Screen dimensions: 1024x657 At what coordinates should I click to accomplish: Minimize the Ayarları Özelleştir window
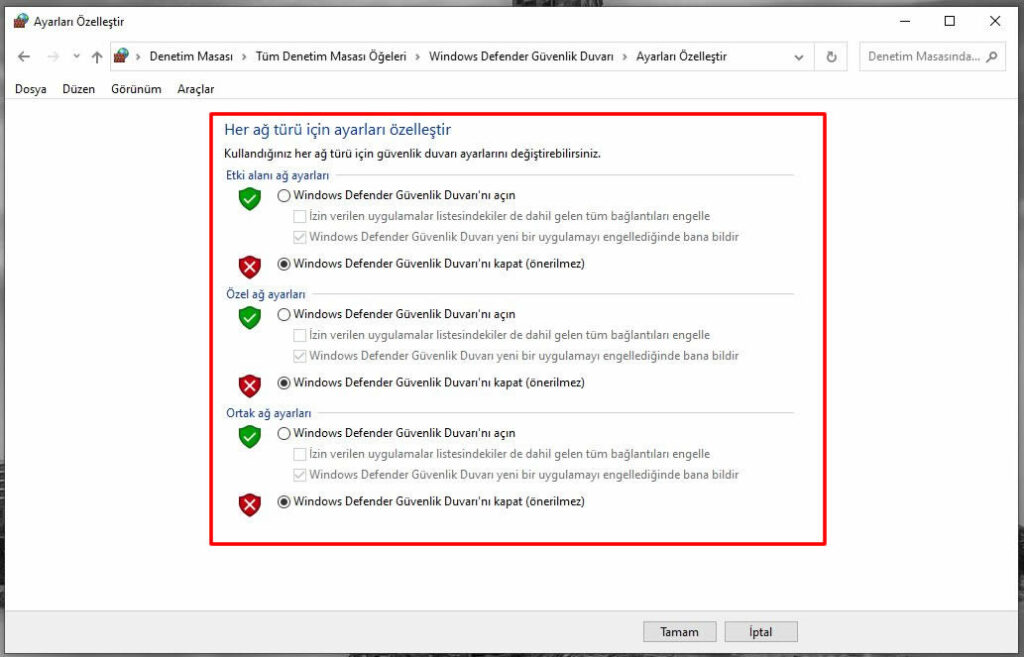point(905,21)
